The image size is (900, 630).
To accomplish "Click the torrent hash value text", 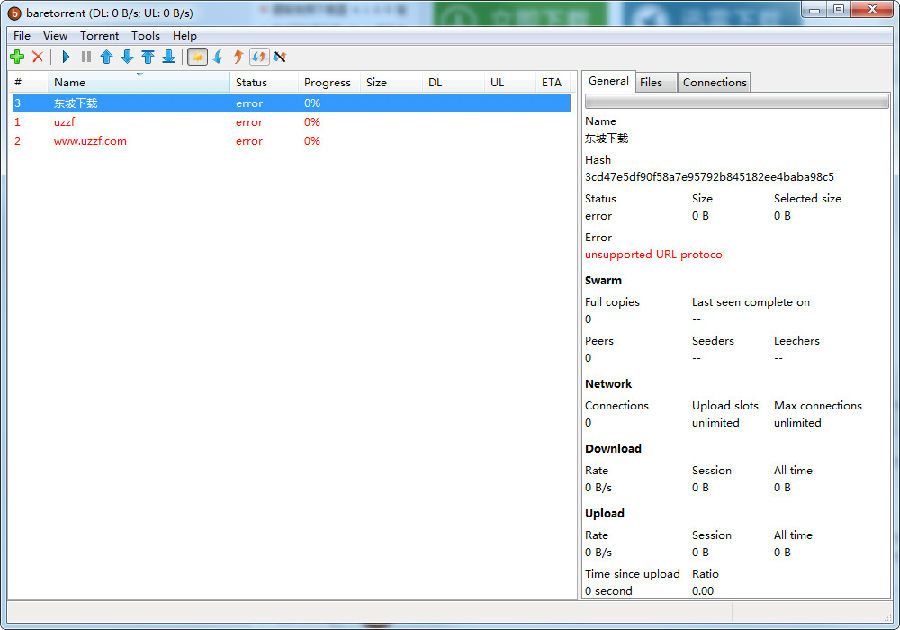I will 709,177.
